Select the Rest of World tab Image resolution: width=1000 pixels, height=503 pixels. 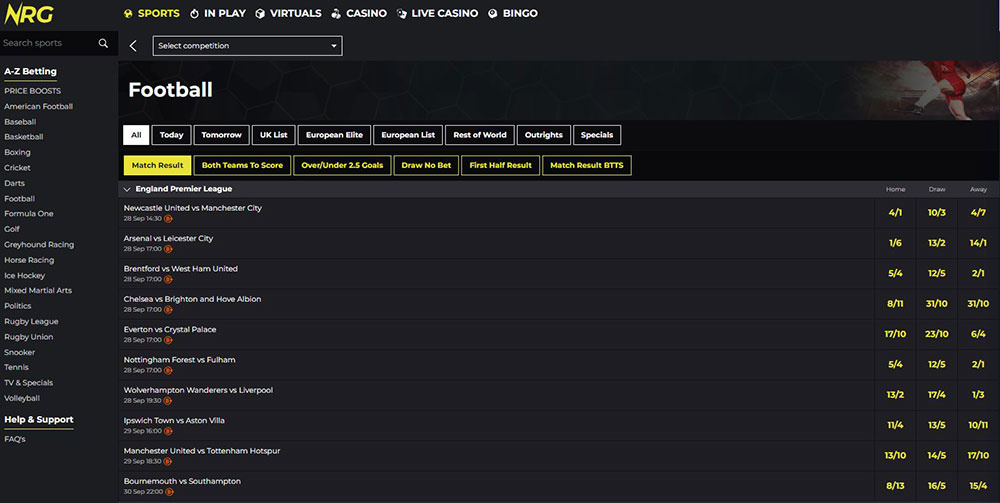(x=480, y=135)
